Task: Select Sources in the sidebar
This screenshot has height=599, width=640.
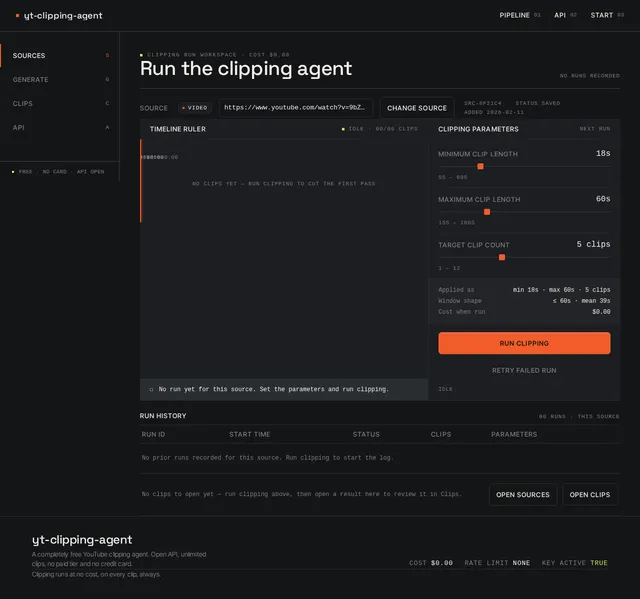Action: pos(60,55)
